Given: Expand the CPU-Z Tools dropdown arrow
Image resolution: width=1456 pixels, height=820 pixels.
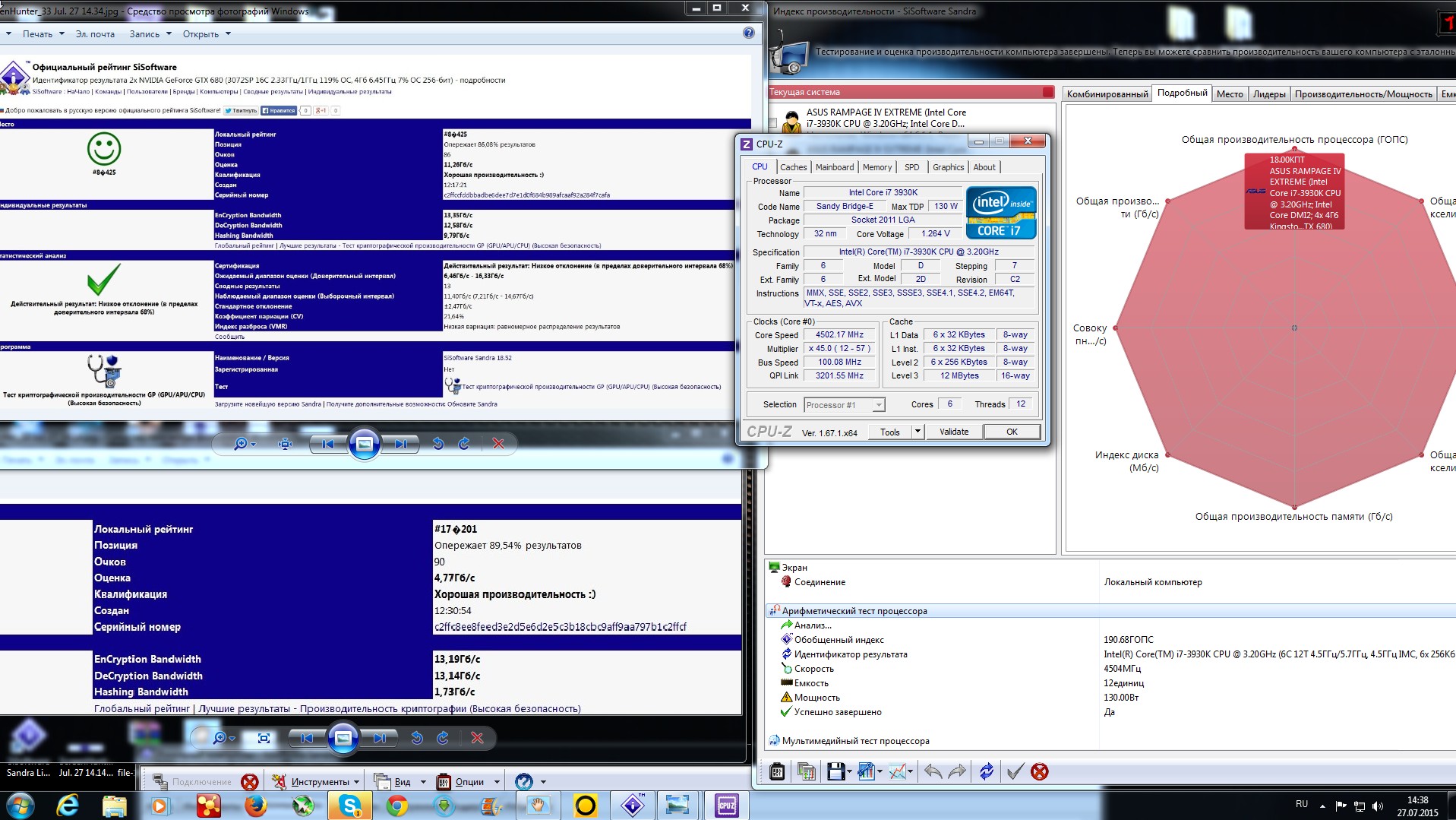Looking at the screenshot, I should coord(917,432).
